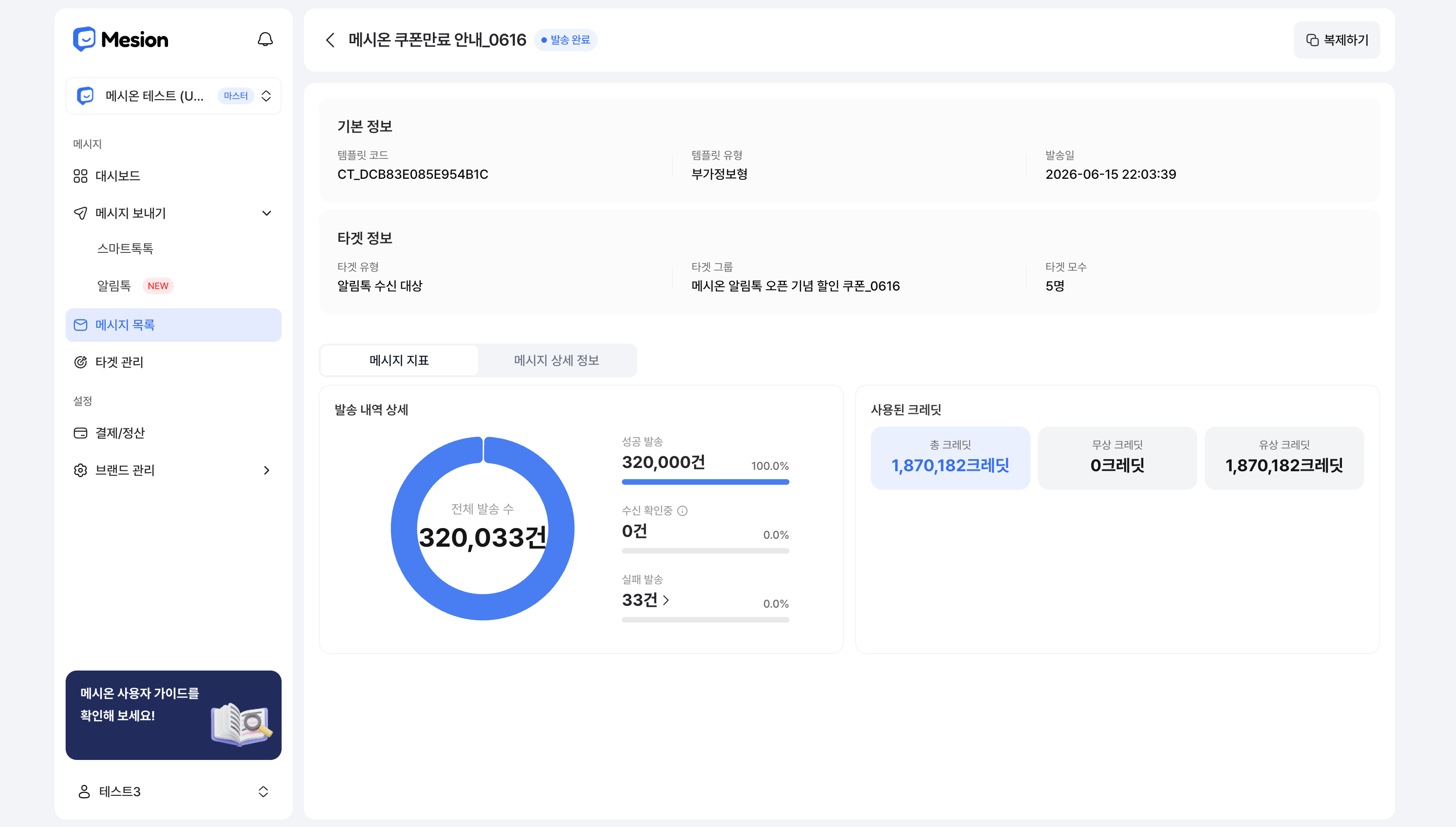Click the NEW badge next to 알림톡

pos(158,286)
